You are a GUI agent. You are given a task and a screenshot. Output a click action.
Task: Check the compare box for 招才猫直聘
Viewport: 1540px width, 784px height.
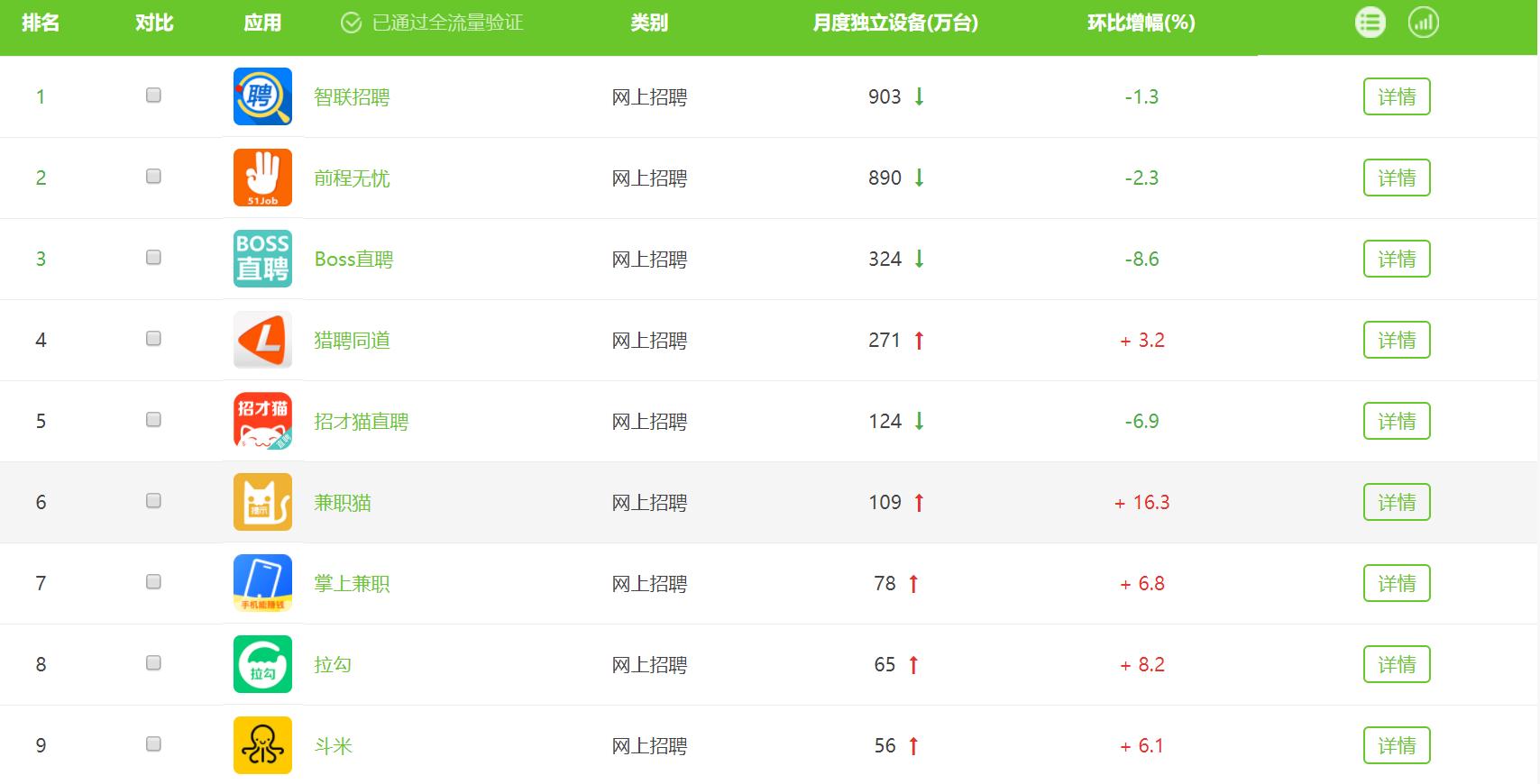[x=153, y=419]
